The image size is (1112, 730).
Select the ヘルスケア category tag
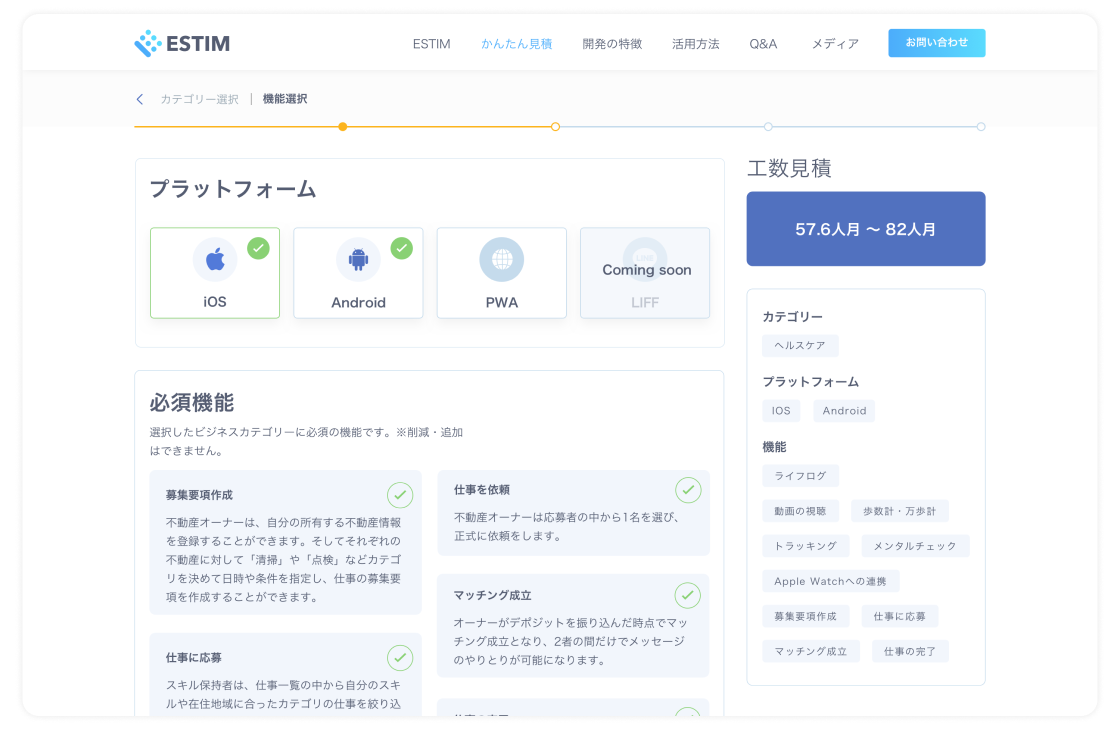pyautogui.click(x=800, y=345)
